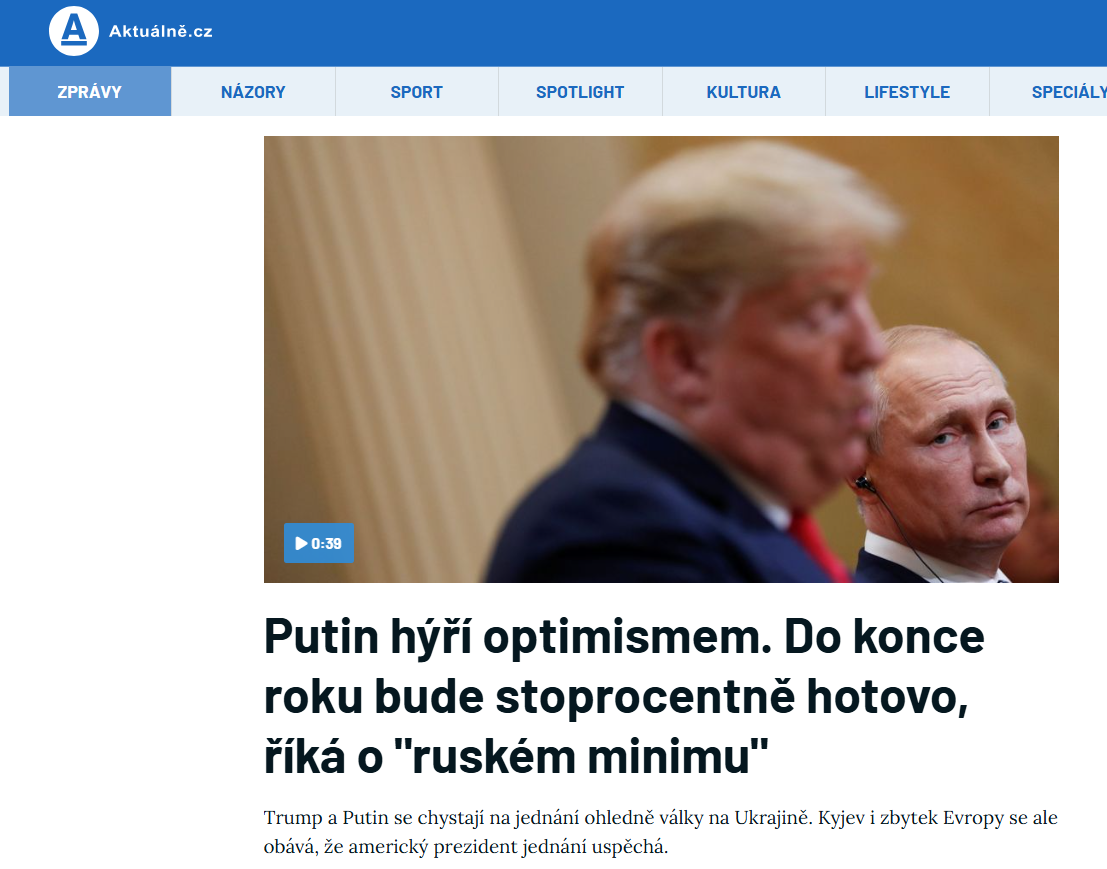
Task: Click the play triangle icon on the video badge
Action: click(x=301, y=543)
